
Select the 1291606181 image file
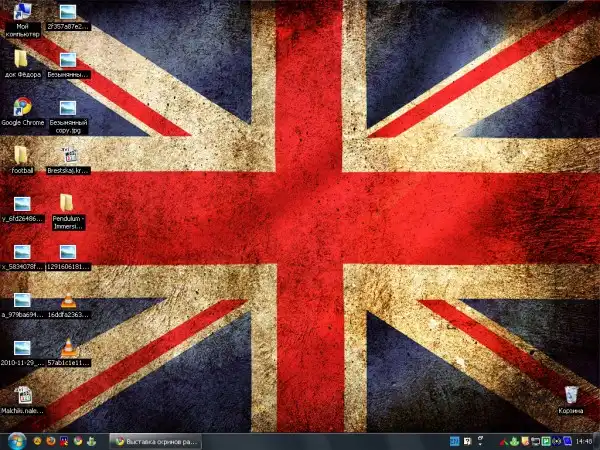click(x=68, y=252)
